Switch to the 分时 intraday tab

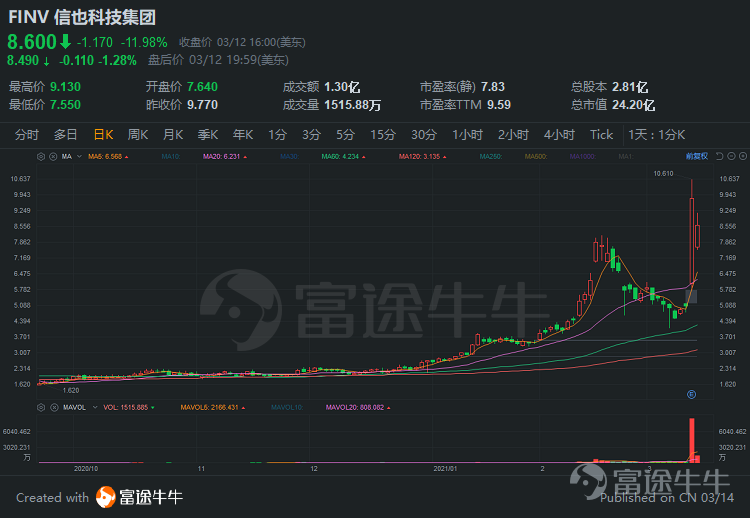pyautogui.click(x=27, y=135)
